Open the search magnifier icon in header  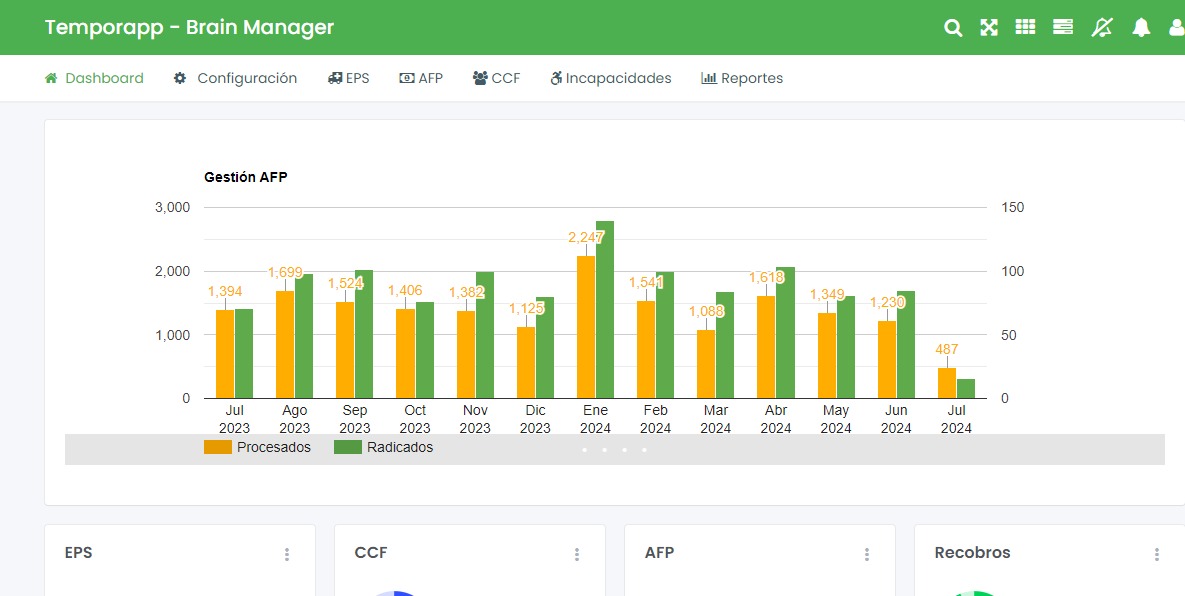pos(953,28)
